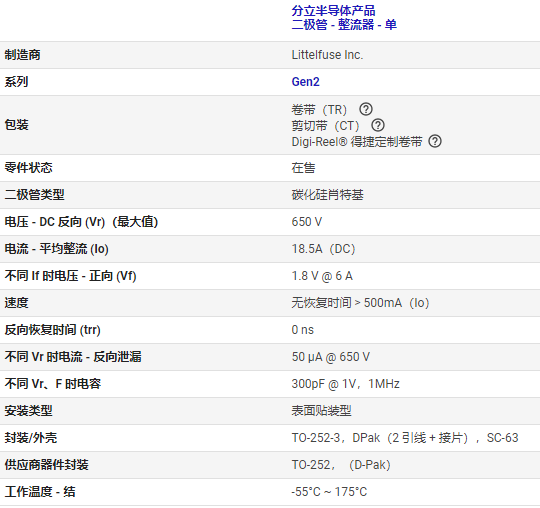Select the 表面贴装型 mounting type value

point(321,411)
